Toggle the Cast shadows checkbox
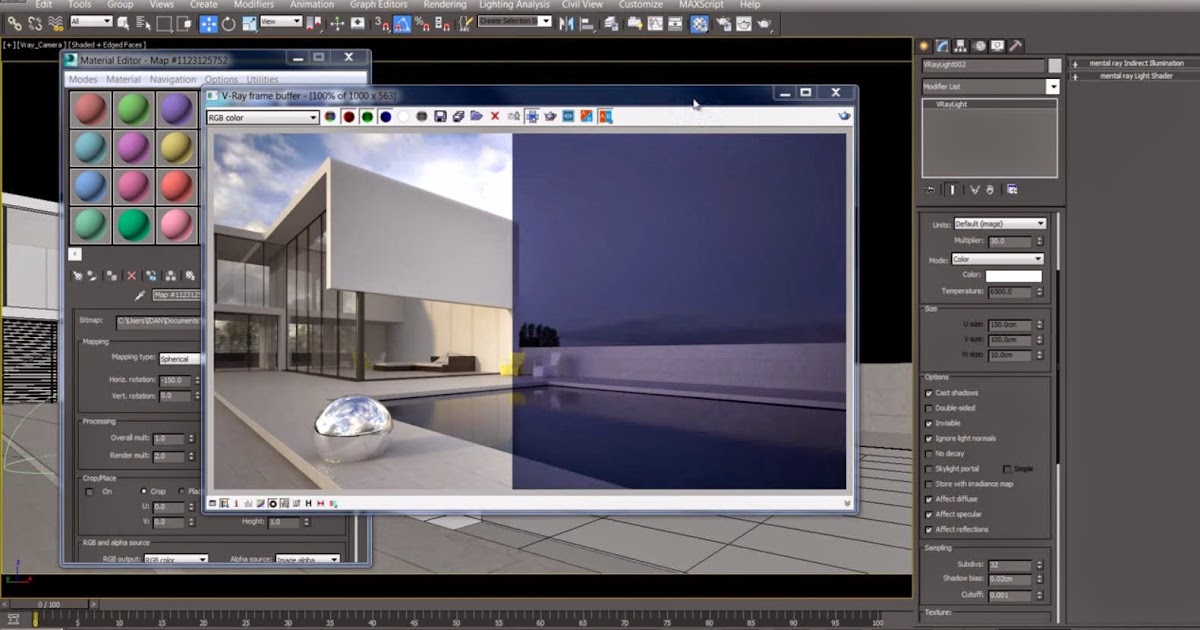This screenshot has width=1200, height=630. coord(929,393)
